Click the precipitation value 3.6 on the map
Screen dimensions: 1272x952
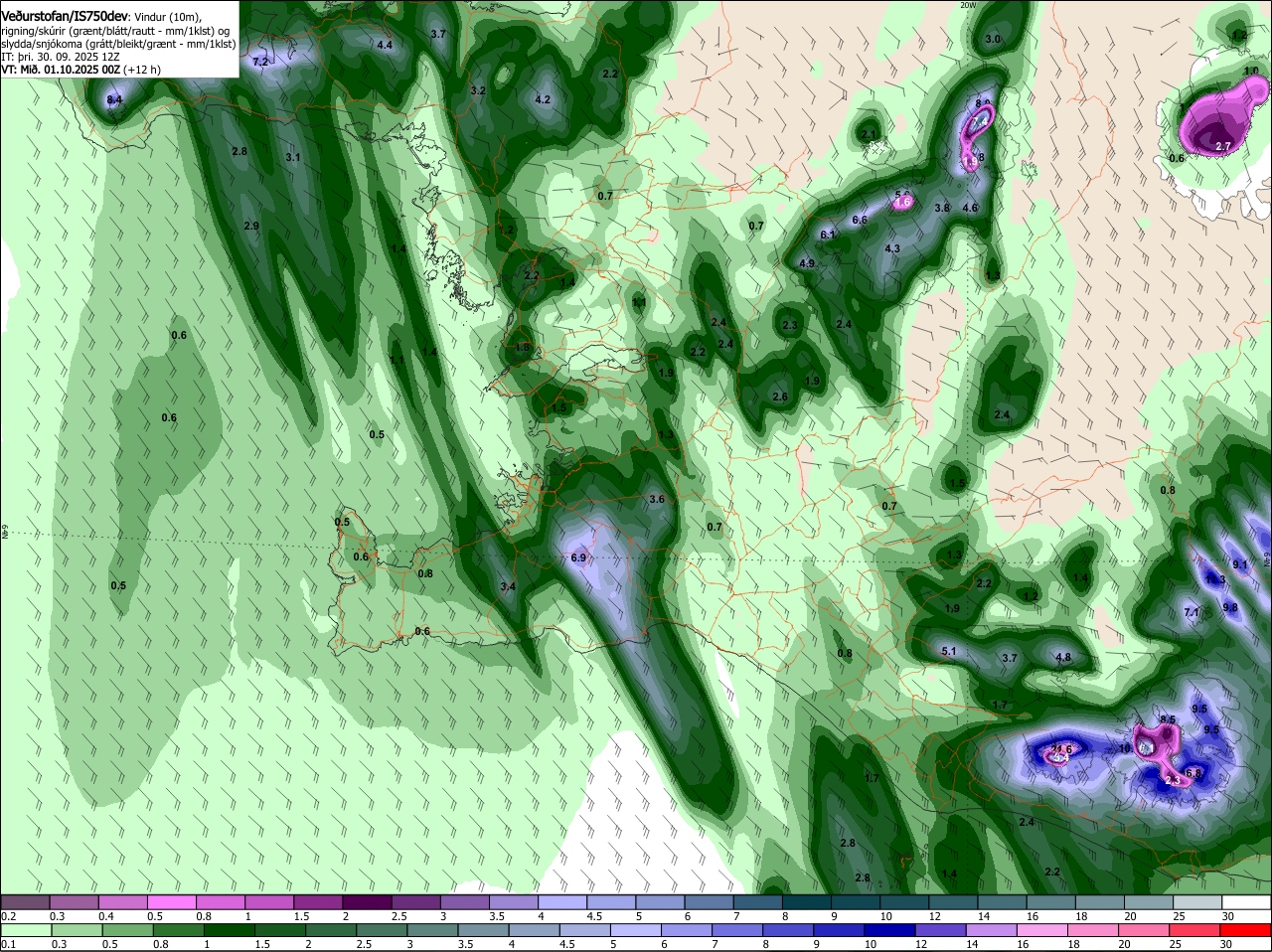(657, 499)
